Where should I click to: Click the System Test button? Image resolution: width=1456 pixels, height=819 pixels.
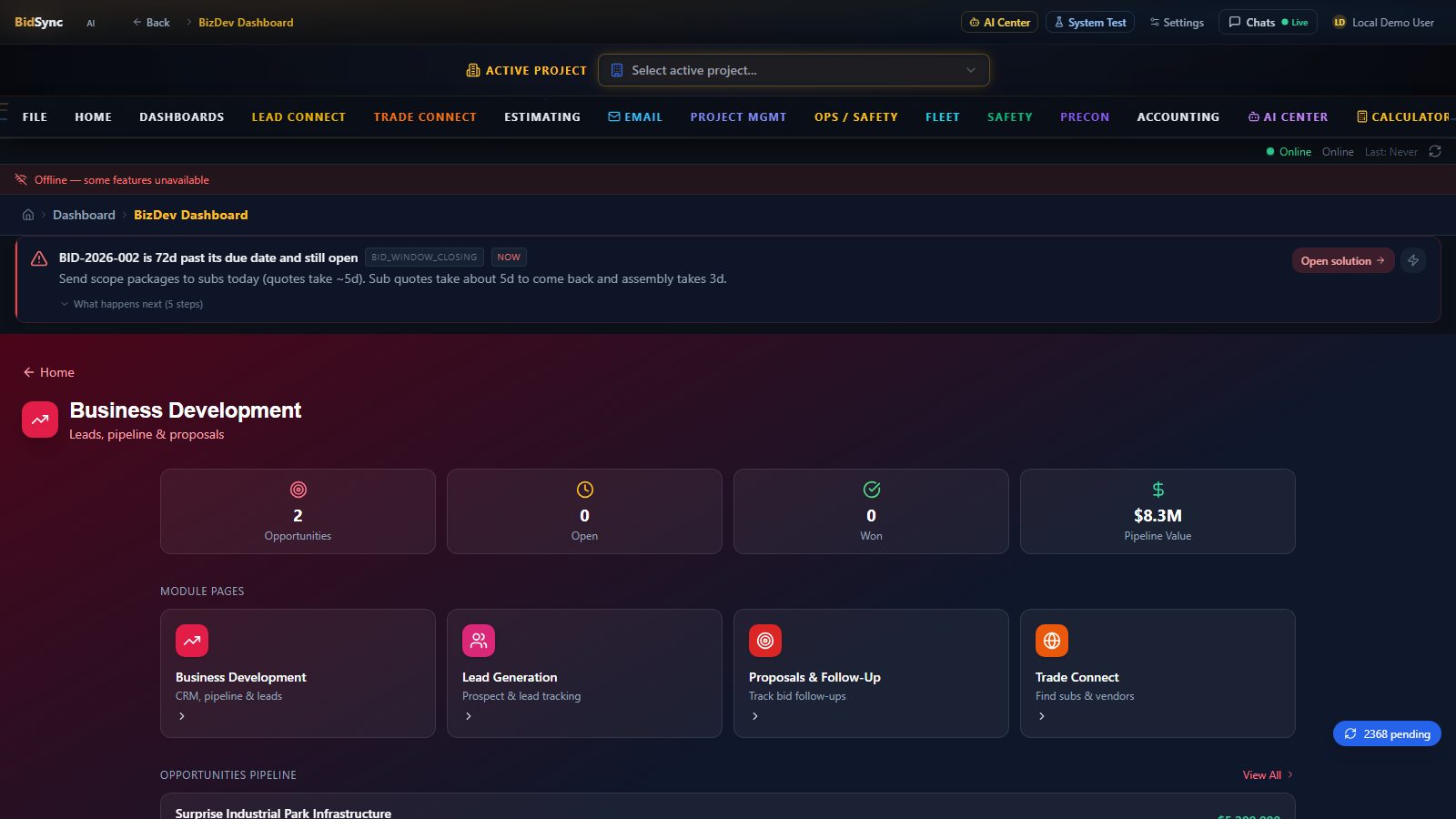point(1089,22)
